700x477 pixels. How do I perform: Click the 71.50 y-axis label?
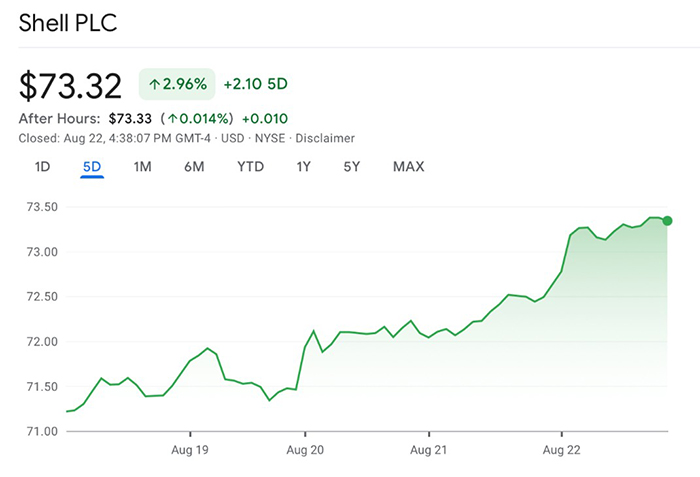[42, 386]
